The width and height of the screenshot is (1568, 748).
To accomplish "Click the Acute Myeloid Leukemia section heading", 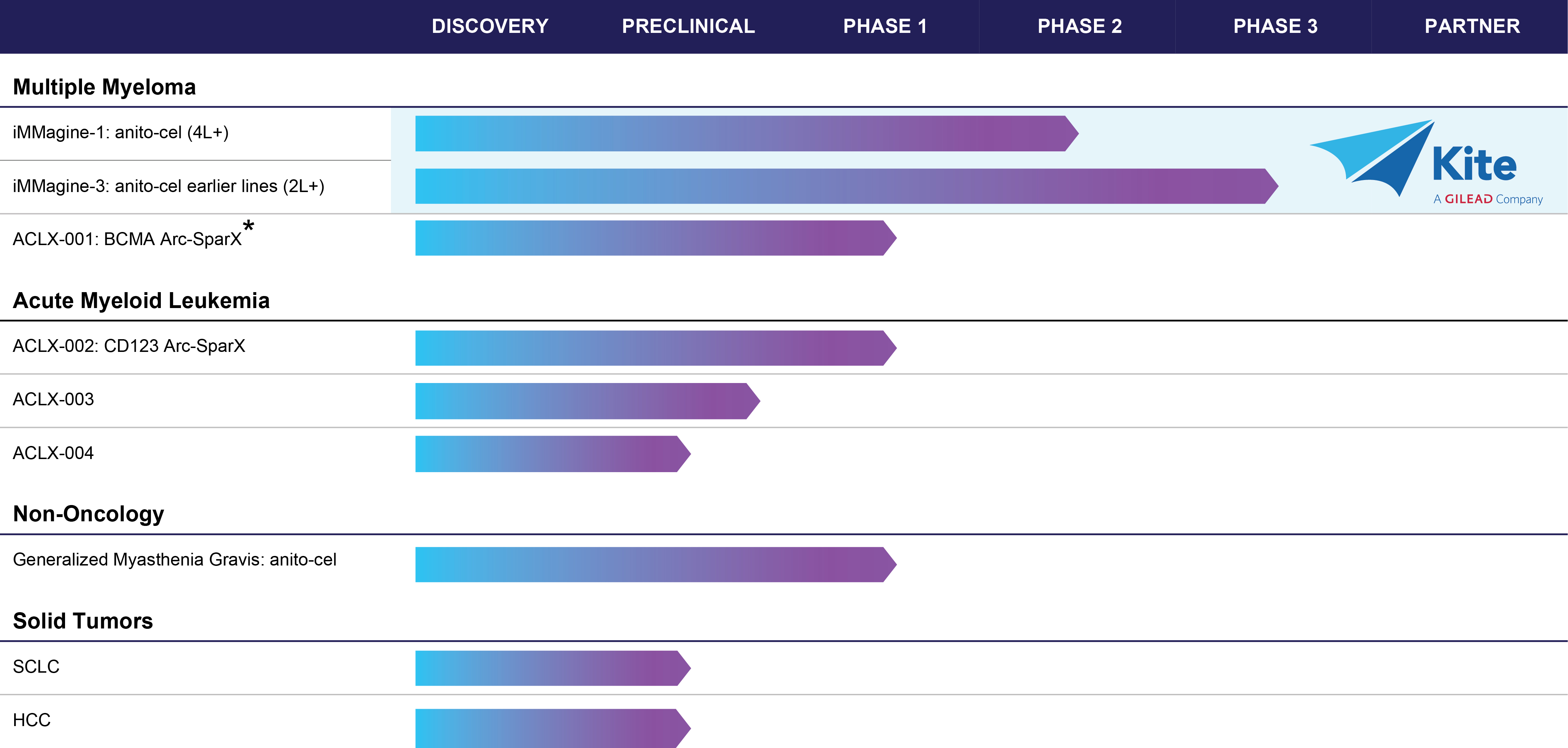I will [x=141, y=301].
